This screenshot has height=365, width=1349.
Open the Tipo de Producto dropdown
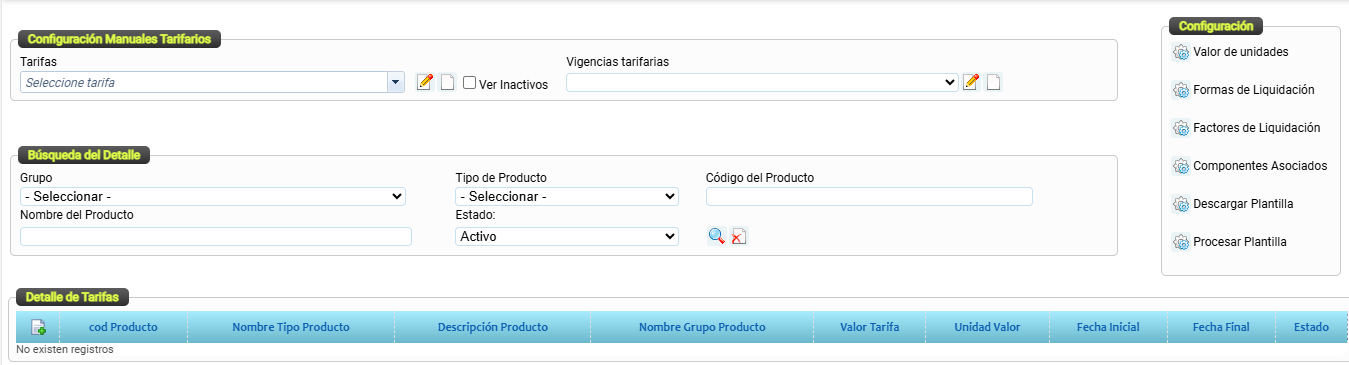567,197
